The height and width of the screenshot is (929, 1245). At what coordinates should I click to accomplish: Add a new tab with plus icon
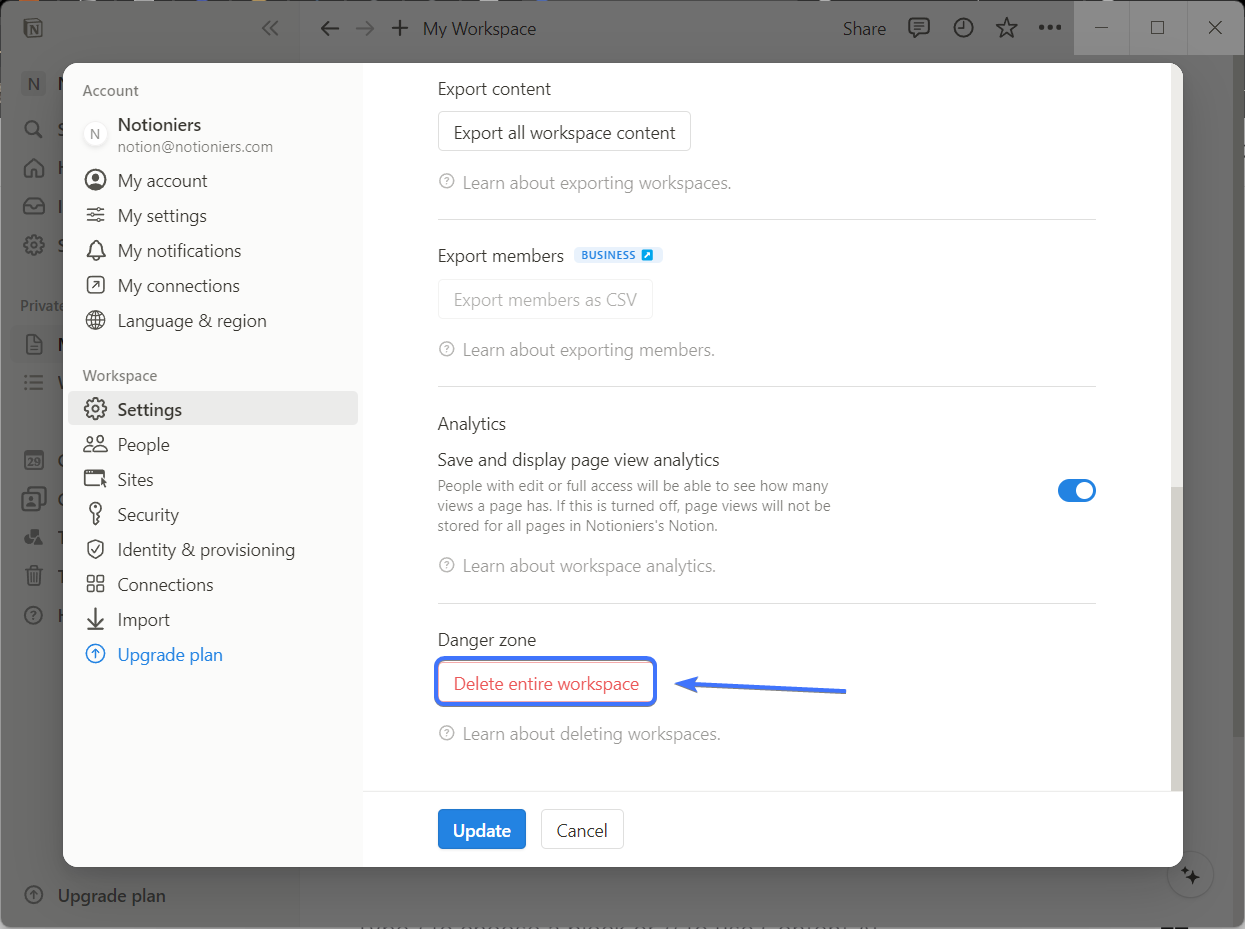click(x=400, y=28)
